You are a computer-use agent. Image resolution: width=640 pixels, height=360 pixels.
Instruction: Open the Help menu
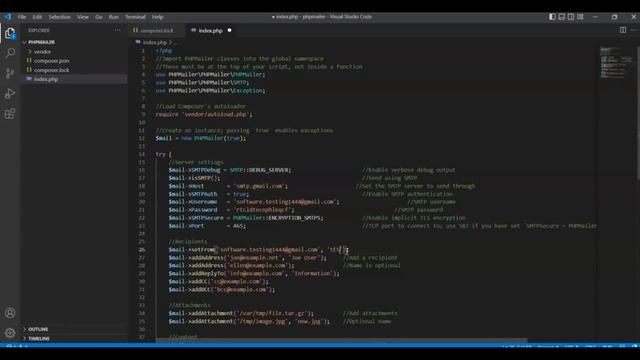coord(158,17)
